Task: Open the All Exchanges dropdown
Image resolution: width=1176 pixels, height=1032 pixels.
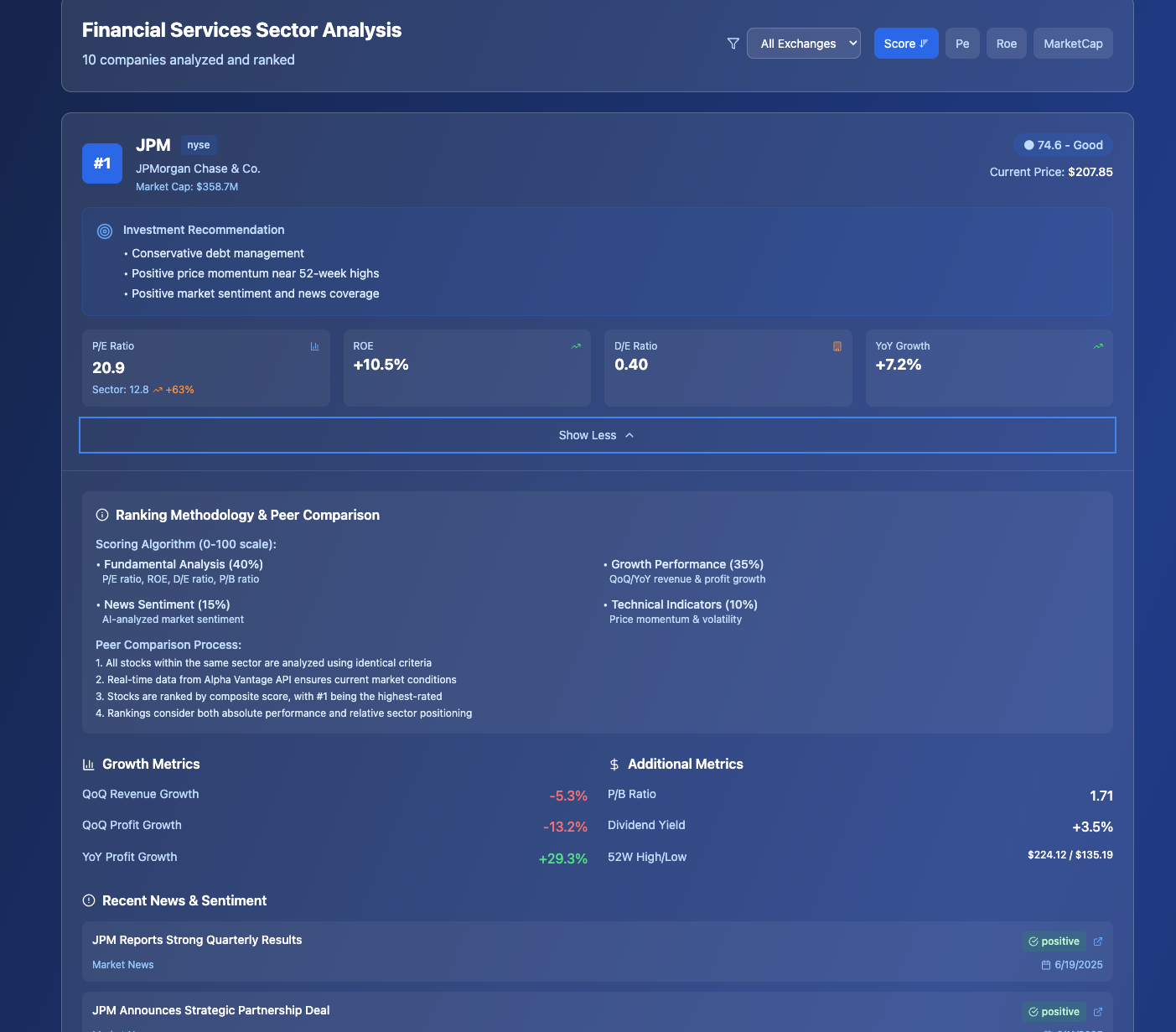Action: pyautogui.click(x=803, y=44)
